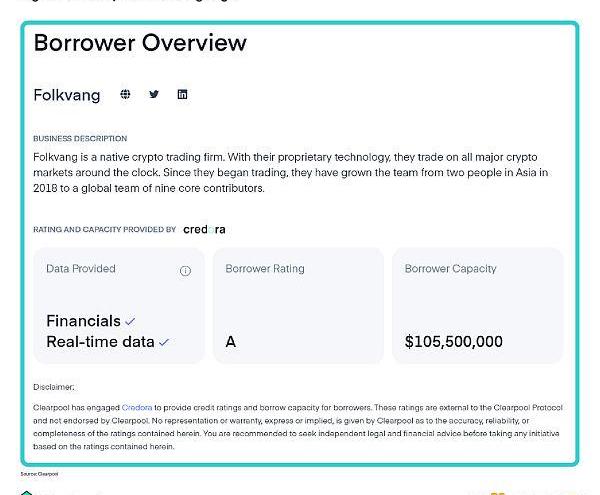600x495 pixels.
Task: Click the green logo at bottom left
Action: 26,492
